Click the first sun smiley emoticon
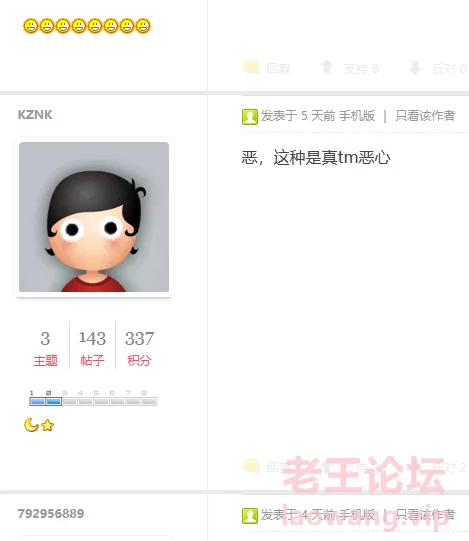Image resolution: width=469 pixels, height=541 pixels. click(31, 26)
